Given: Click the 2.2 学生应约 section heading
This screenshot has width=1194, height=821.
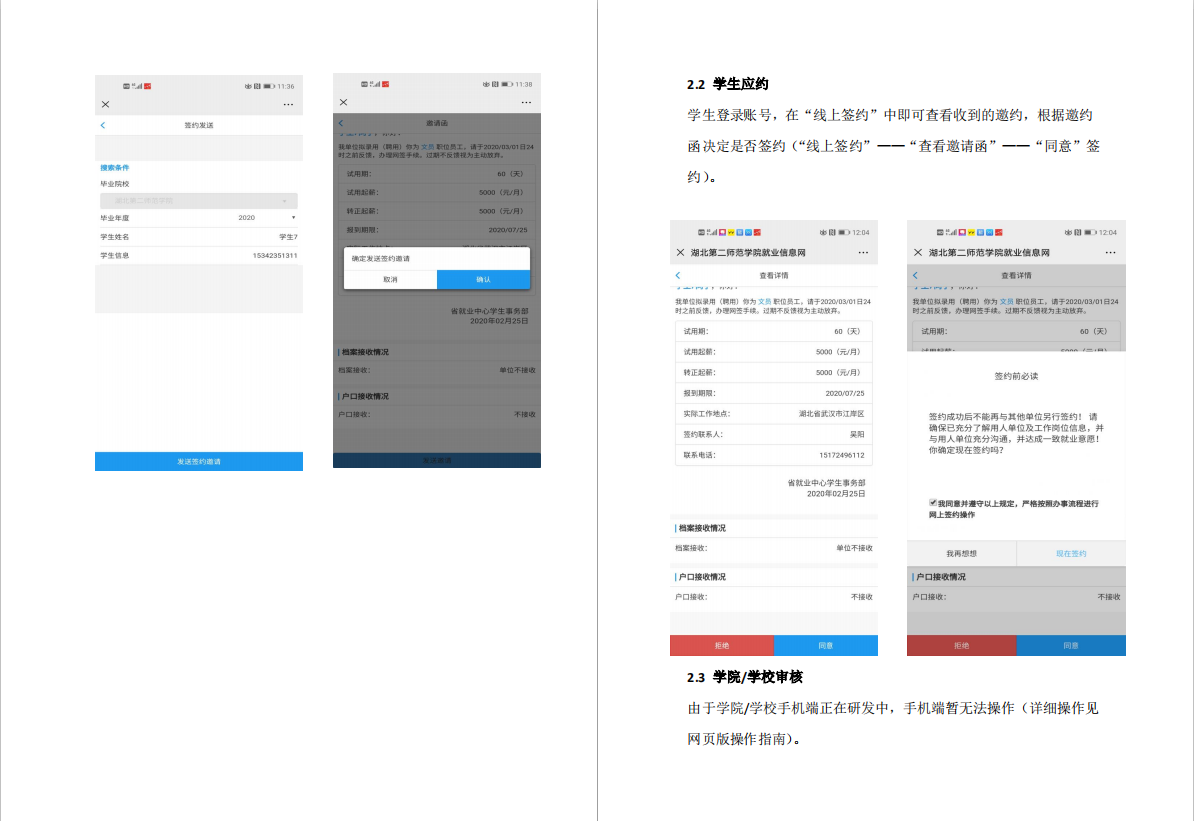Looking at the screenshot, I should tap(728, 84).
